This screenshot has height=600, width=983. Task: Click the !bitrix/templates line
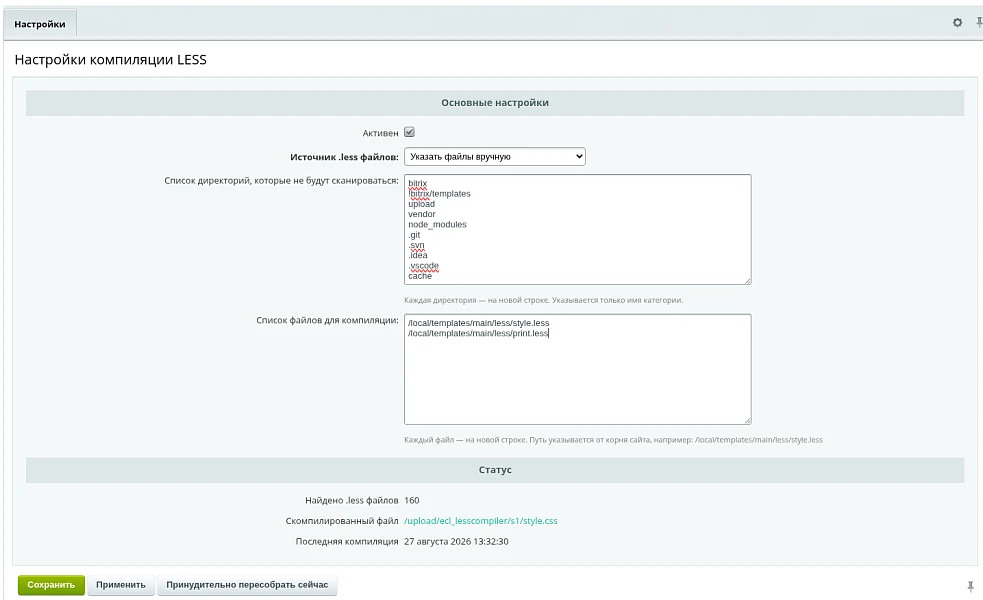[439, 194]
